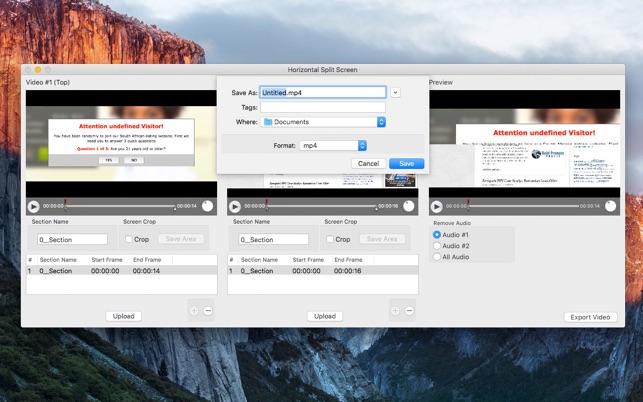The image size is (643, 402).
Task: Click Save in the save dialog
Action: click(x=406, y=163)
